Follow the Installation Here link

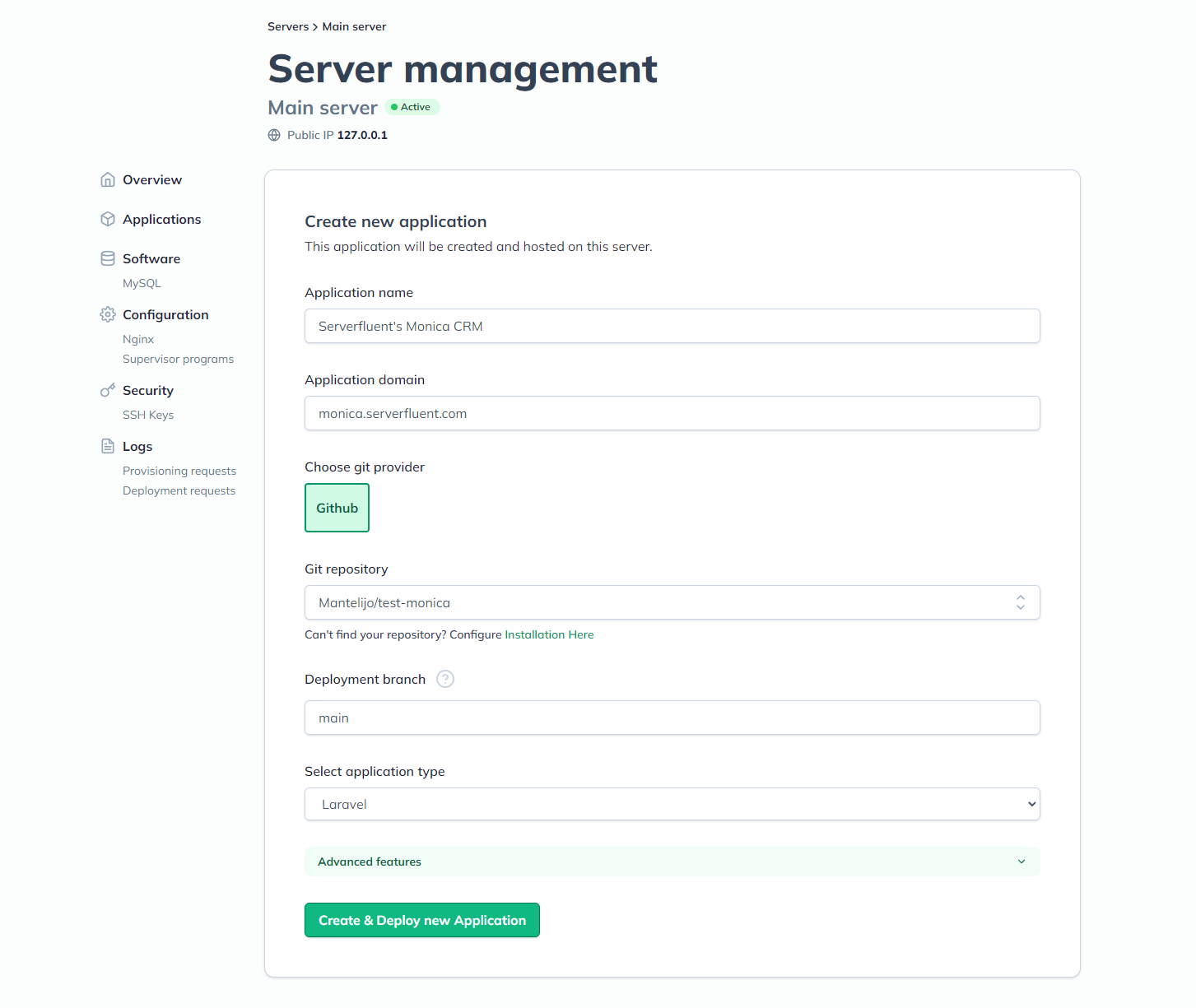click(549, 634)
